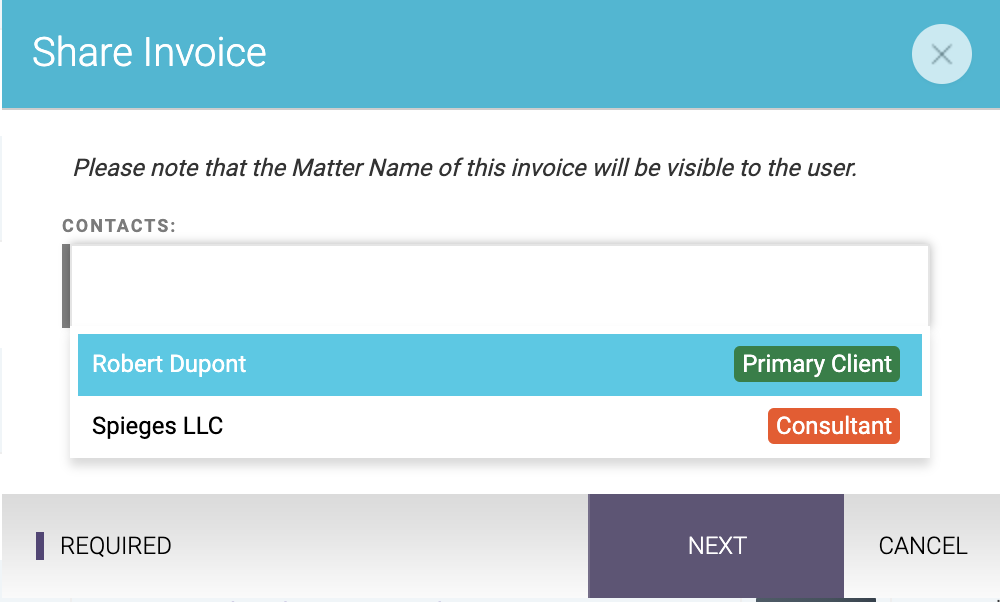Screen dimensions: 1000x602
Task: Dismiss the dialog with CANCEL
Action: point(922,546)
